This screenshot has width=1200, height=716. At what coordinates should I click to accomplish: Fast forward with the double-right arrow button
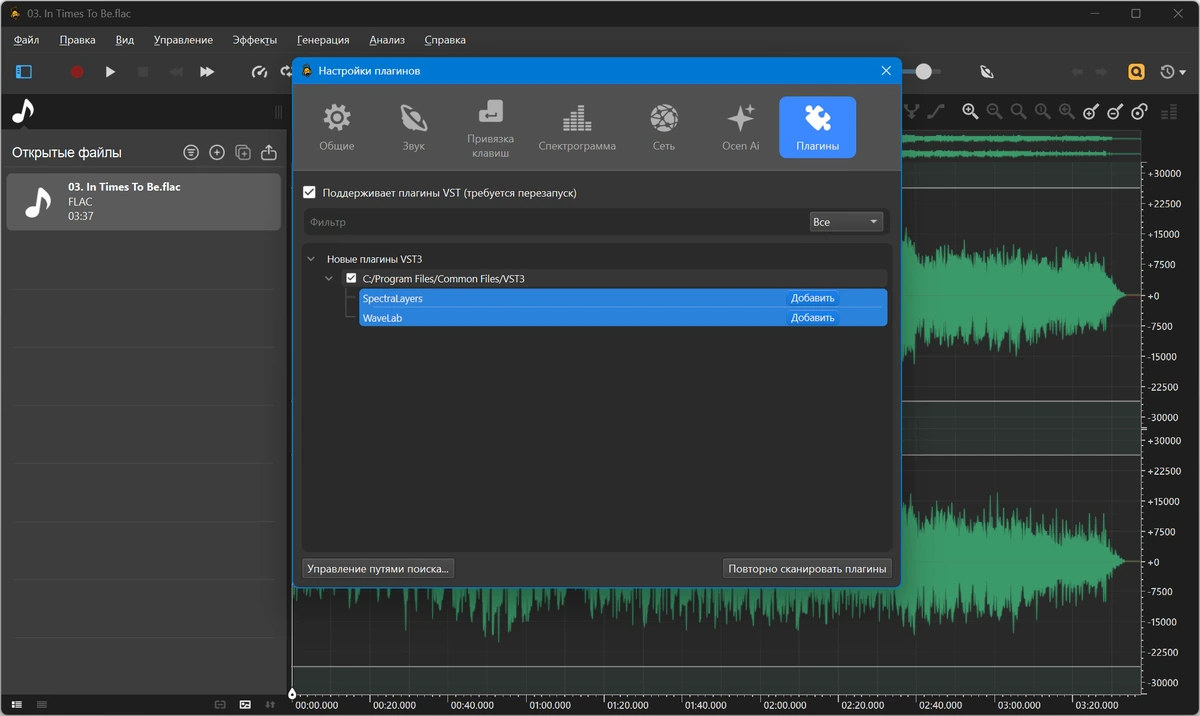[x=207, y=72]
